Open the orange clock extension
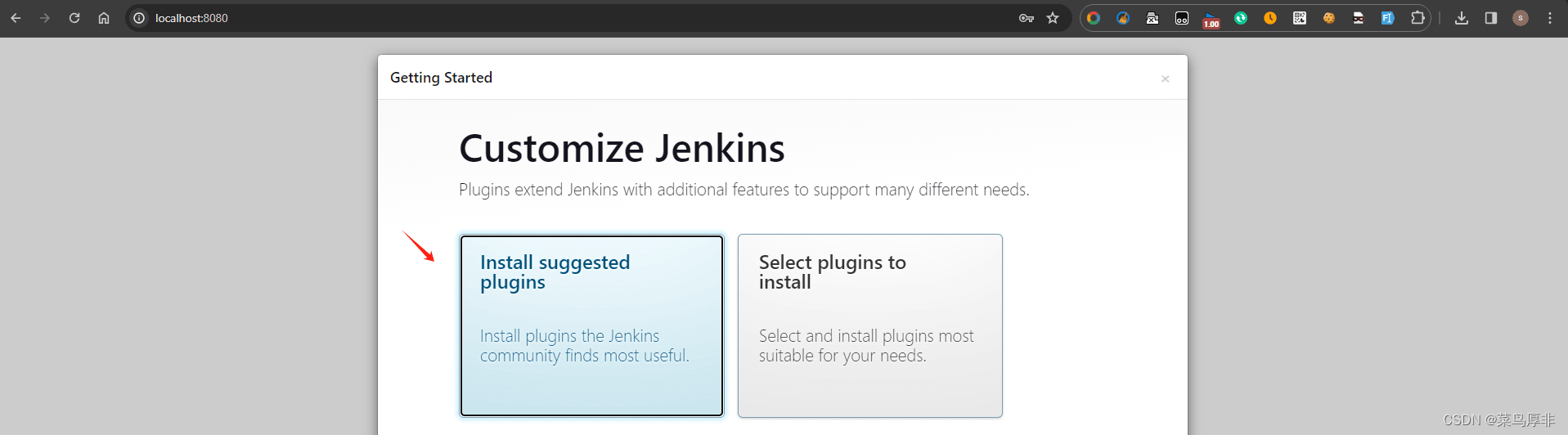This screenshot has height=435, width=1568. pos(1270,18)
